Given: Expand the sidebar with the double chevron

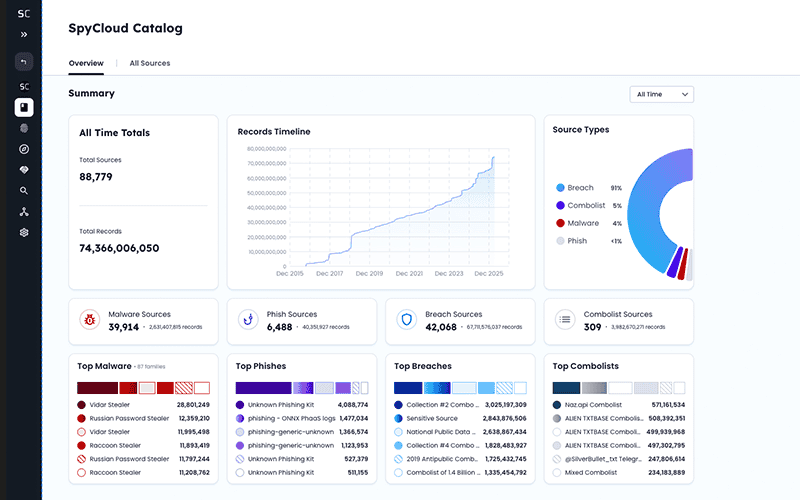Looking at the screenshot, I should pyautogui.click(x=23, y=35).
